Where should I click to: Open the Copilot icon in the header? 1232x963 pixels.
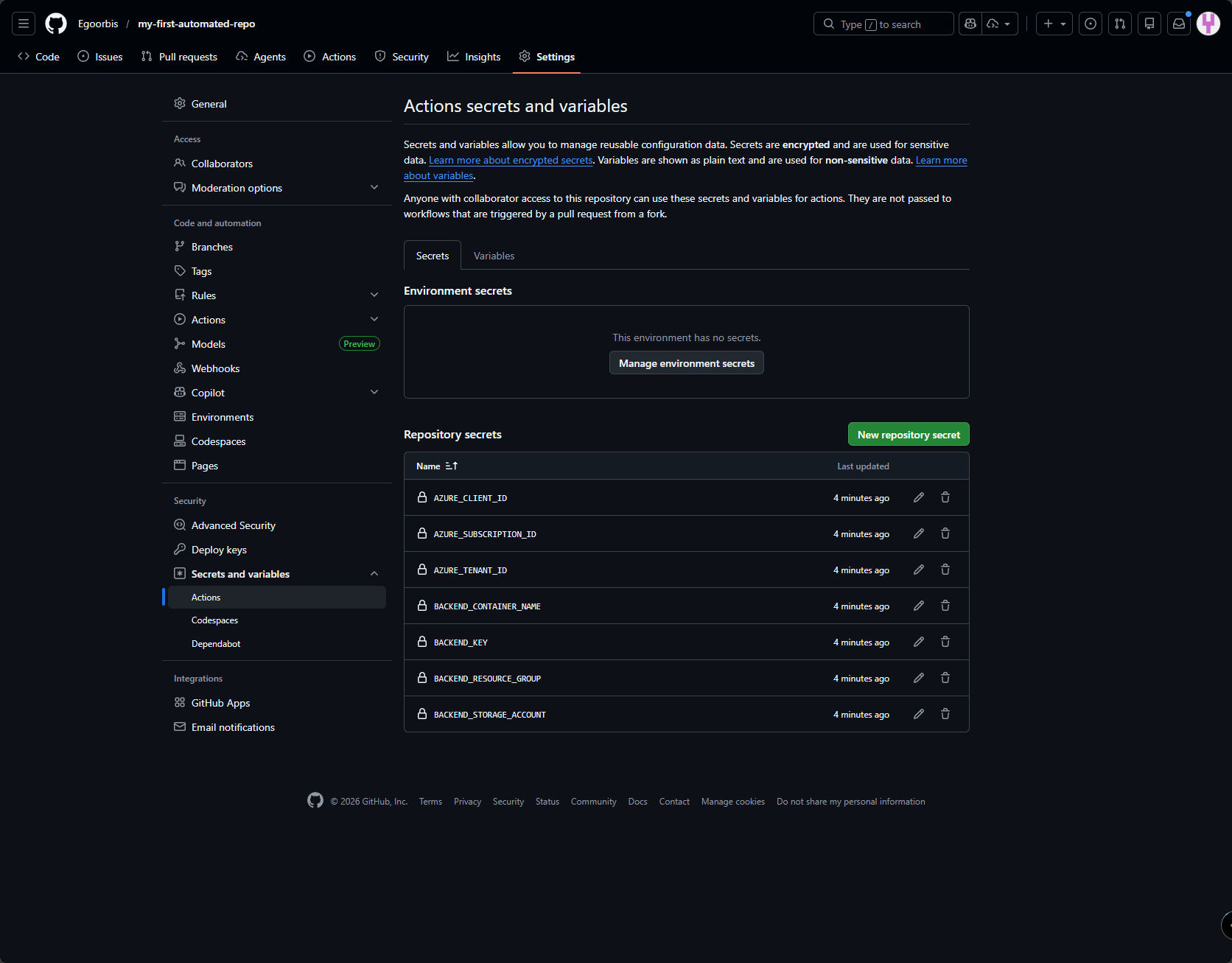pos(970,23)
